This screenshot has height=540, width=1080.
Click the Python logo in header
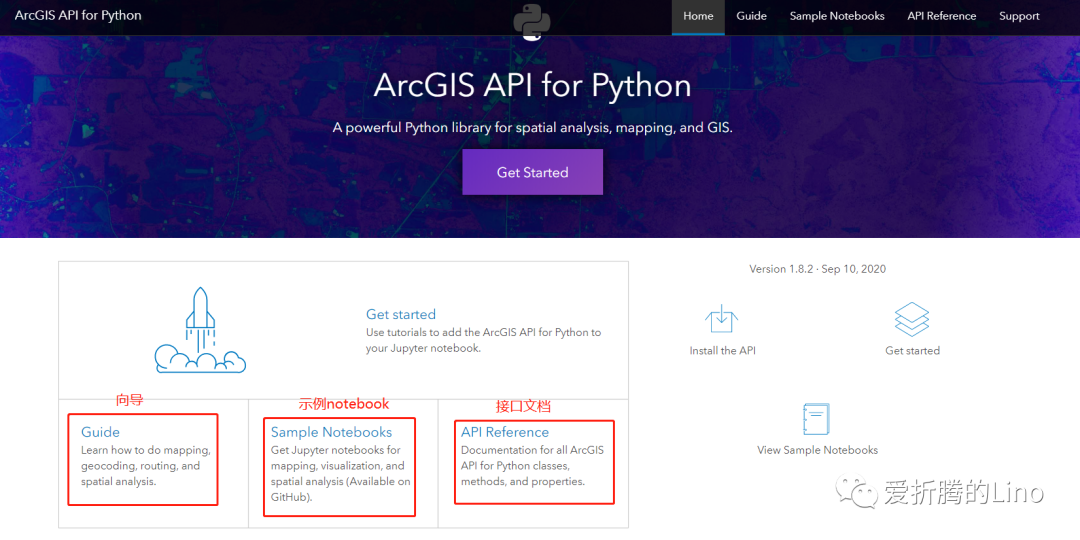[532, 21]
